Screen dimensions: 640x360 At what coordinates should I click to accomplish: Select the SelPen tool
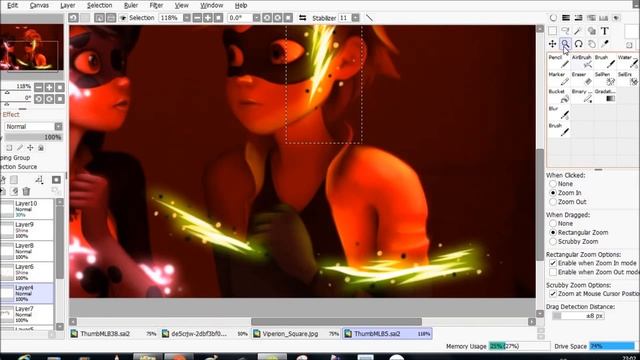pyautogui.click(x=605, y=78)
